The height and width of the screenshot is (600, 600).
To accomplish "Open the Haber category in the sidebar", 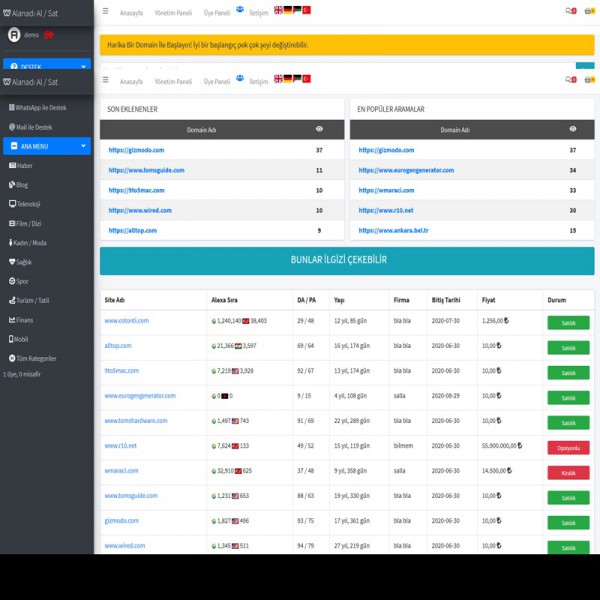I will pyautogui.click(x=21, y=165).
